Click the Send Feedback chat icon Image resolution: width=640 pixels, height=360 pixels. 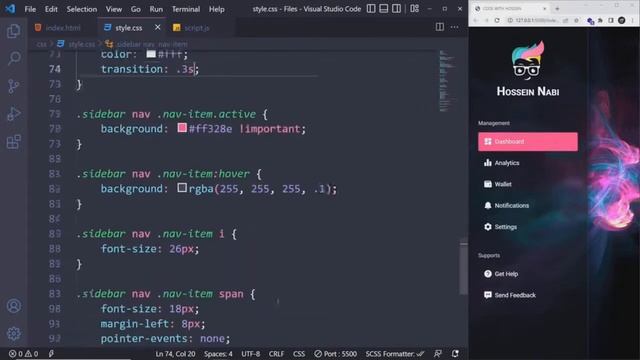coord(488,295)
